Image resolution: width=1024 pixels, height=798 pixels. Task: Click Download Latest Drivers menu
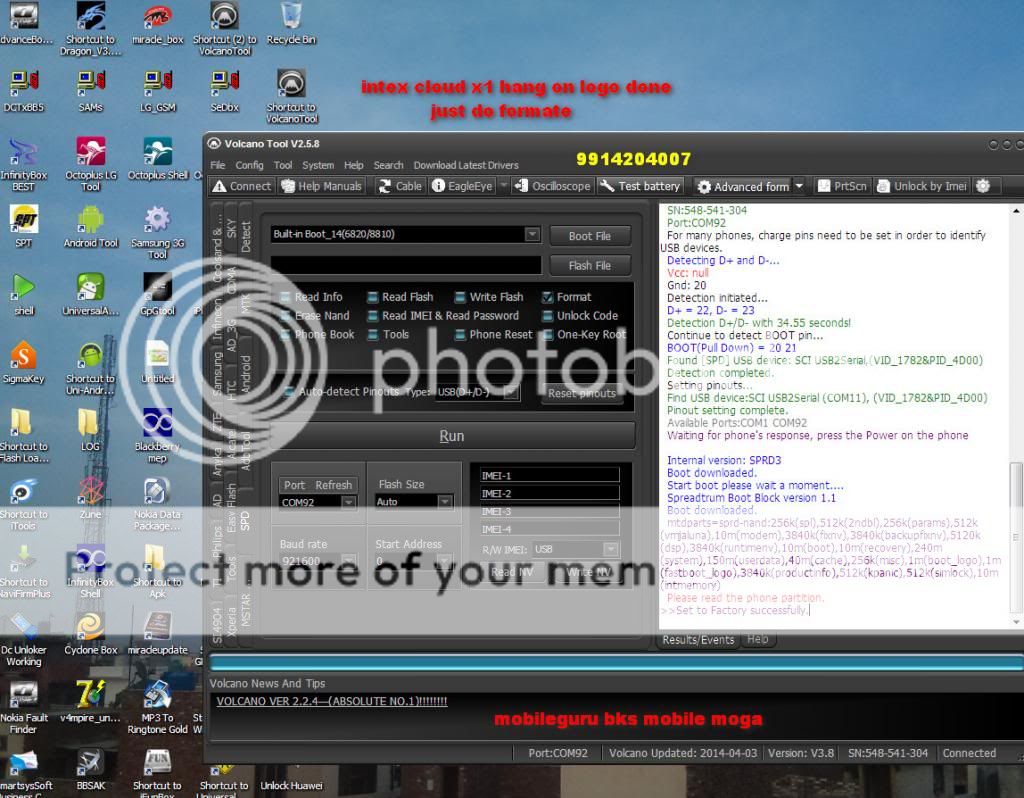(466, 165)
